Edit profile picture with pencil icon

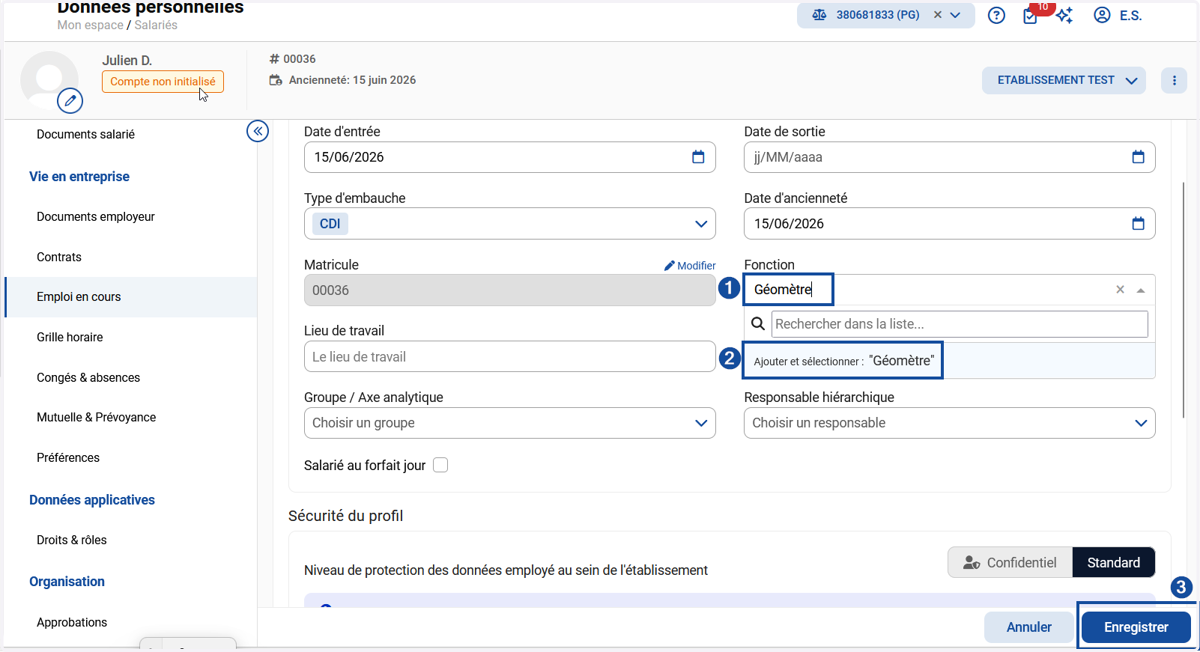[x=70, y=100]
